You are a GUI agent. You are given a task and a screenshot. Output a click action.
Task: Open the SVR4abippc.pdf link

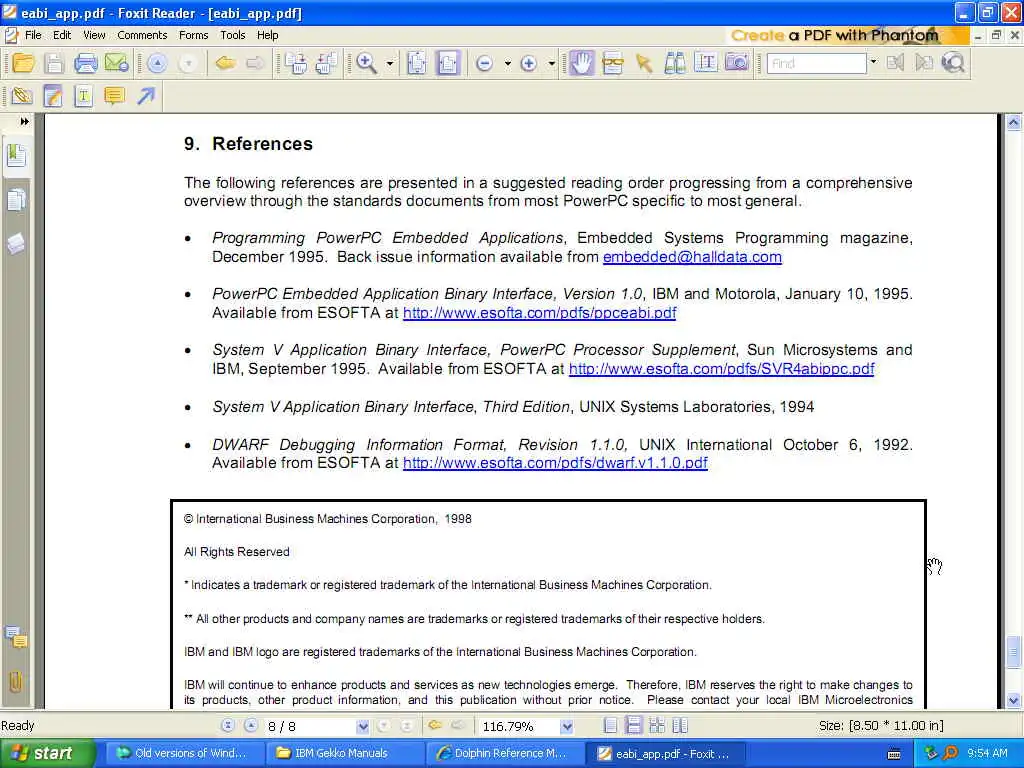coord(722,369)
